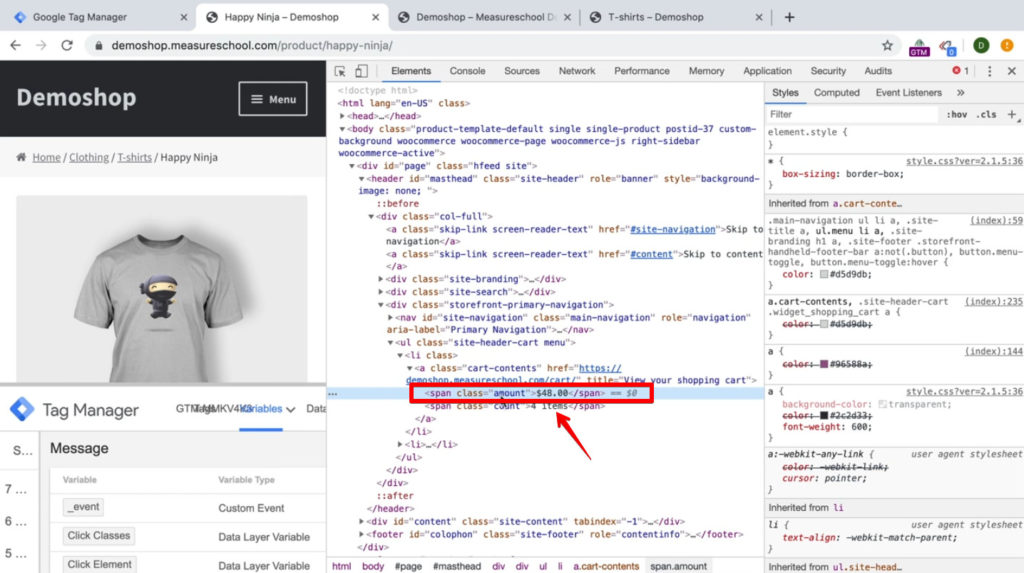Image resolution: width=1024 pixels, height=573 pixels.
Task: Collapse the header masthead node
Action: [x=361, y=178]
